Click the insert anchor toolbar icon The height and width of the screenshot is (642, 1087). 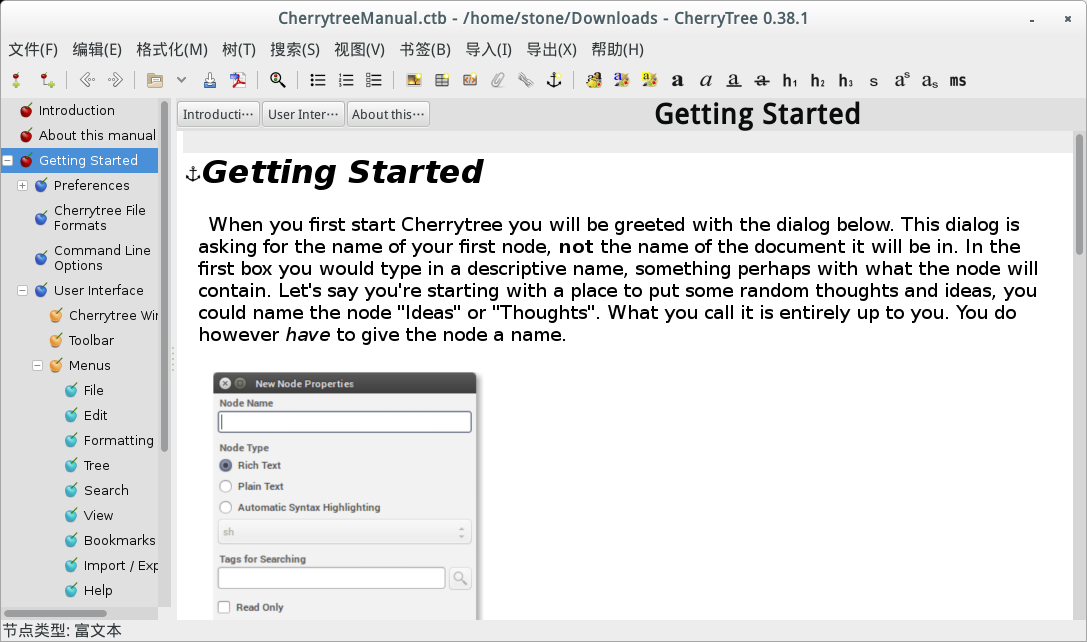click(554, 80)
